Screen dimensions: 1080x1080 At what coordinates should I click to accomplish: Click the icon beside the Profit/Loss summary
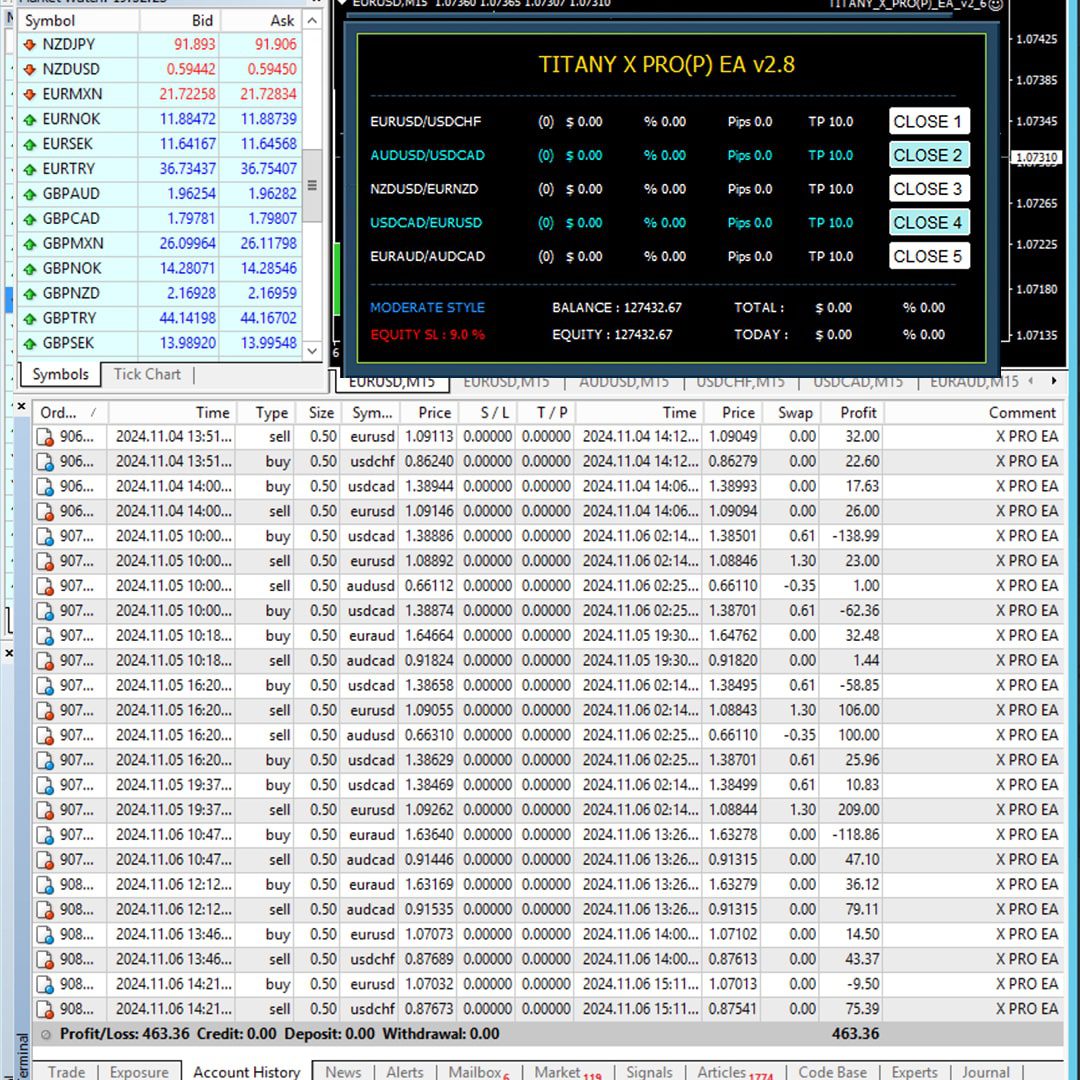pyautogui.click(x=46, y=1034)
